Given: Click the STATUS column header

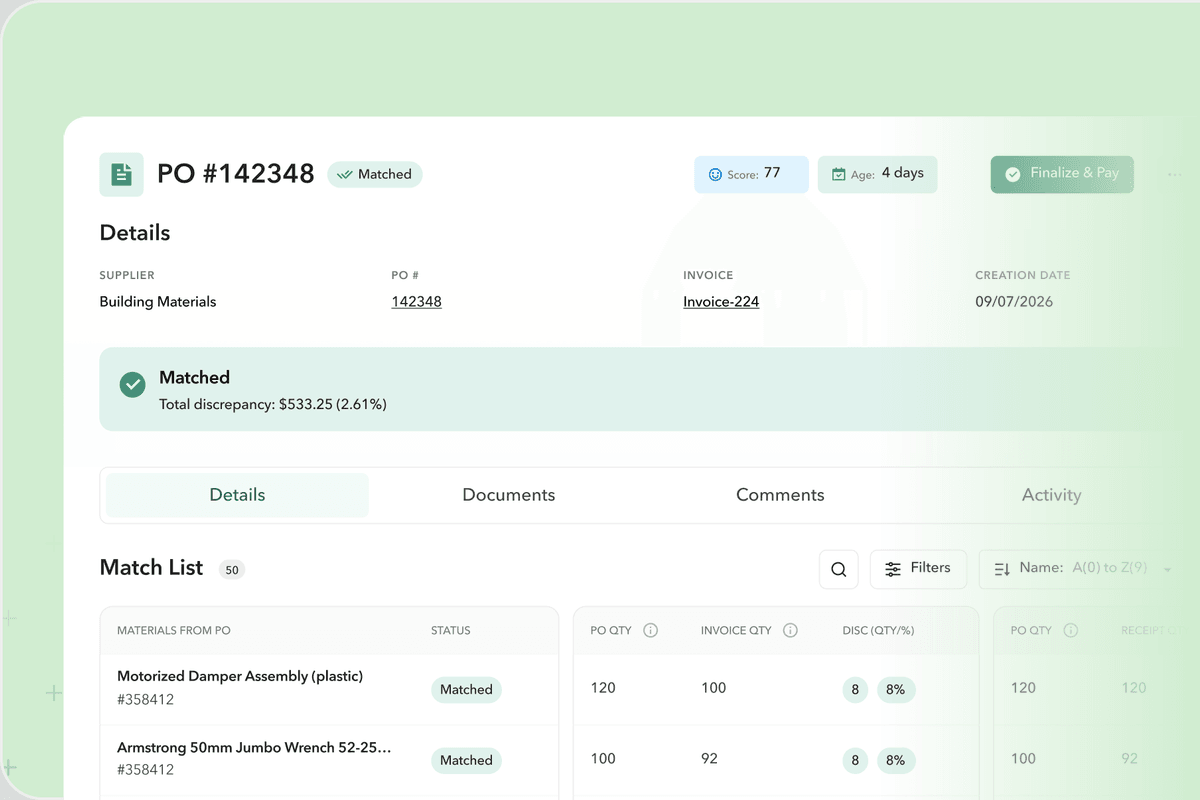Looking at the screenshot, I should point(450,630).
